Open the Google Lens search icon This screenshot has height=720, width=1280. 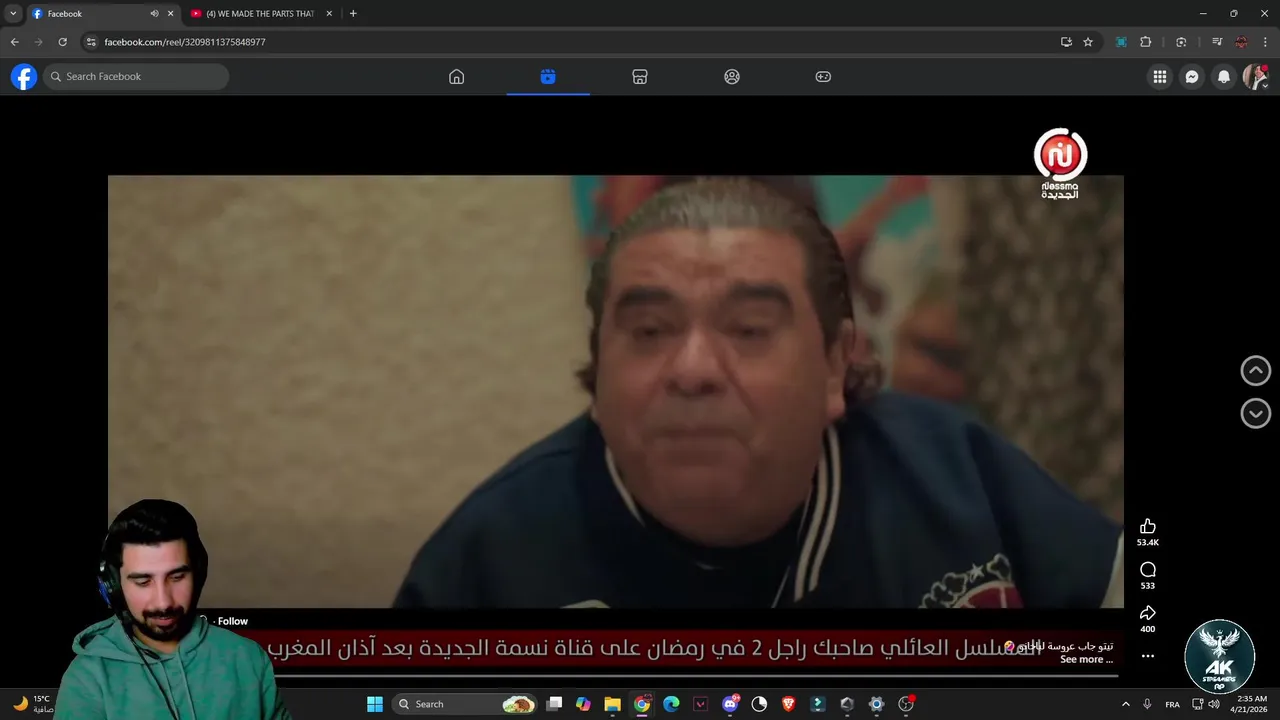click(1181, 42)
